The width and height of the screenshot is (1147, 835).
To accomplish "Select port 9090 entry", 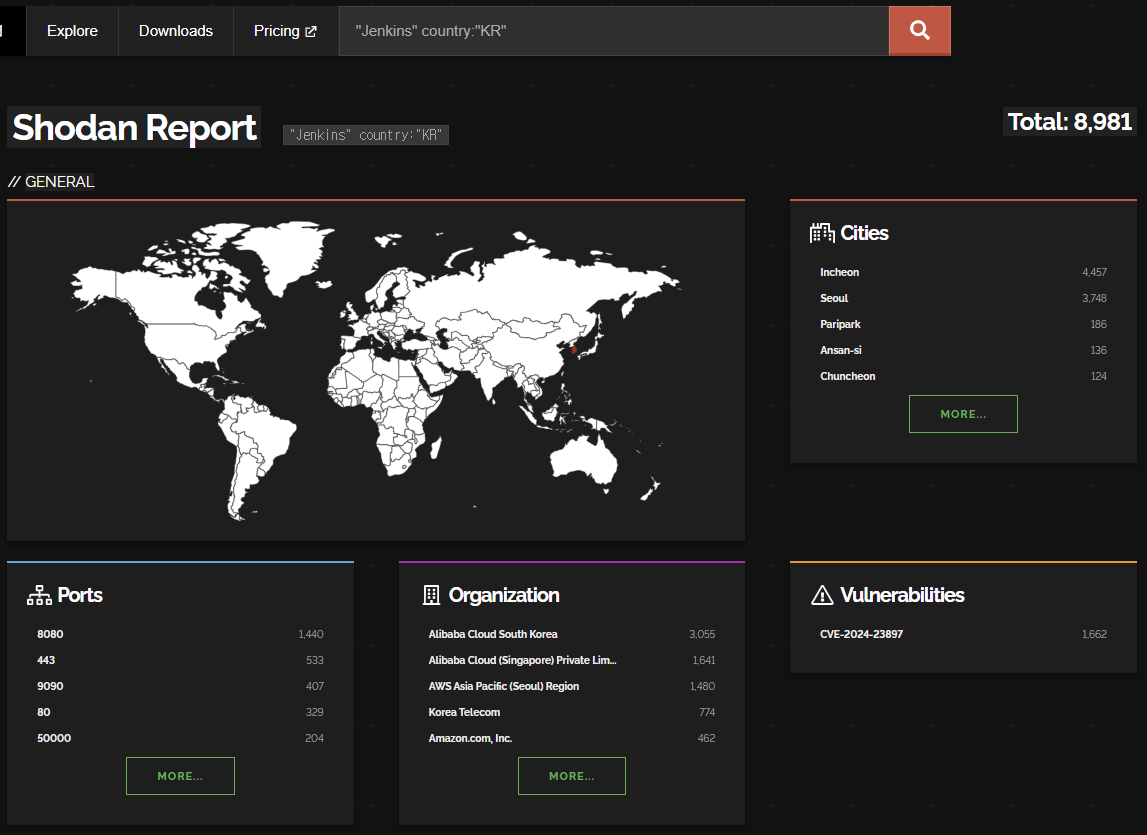I will pos(50,686).
